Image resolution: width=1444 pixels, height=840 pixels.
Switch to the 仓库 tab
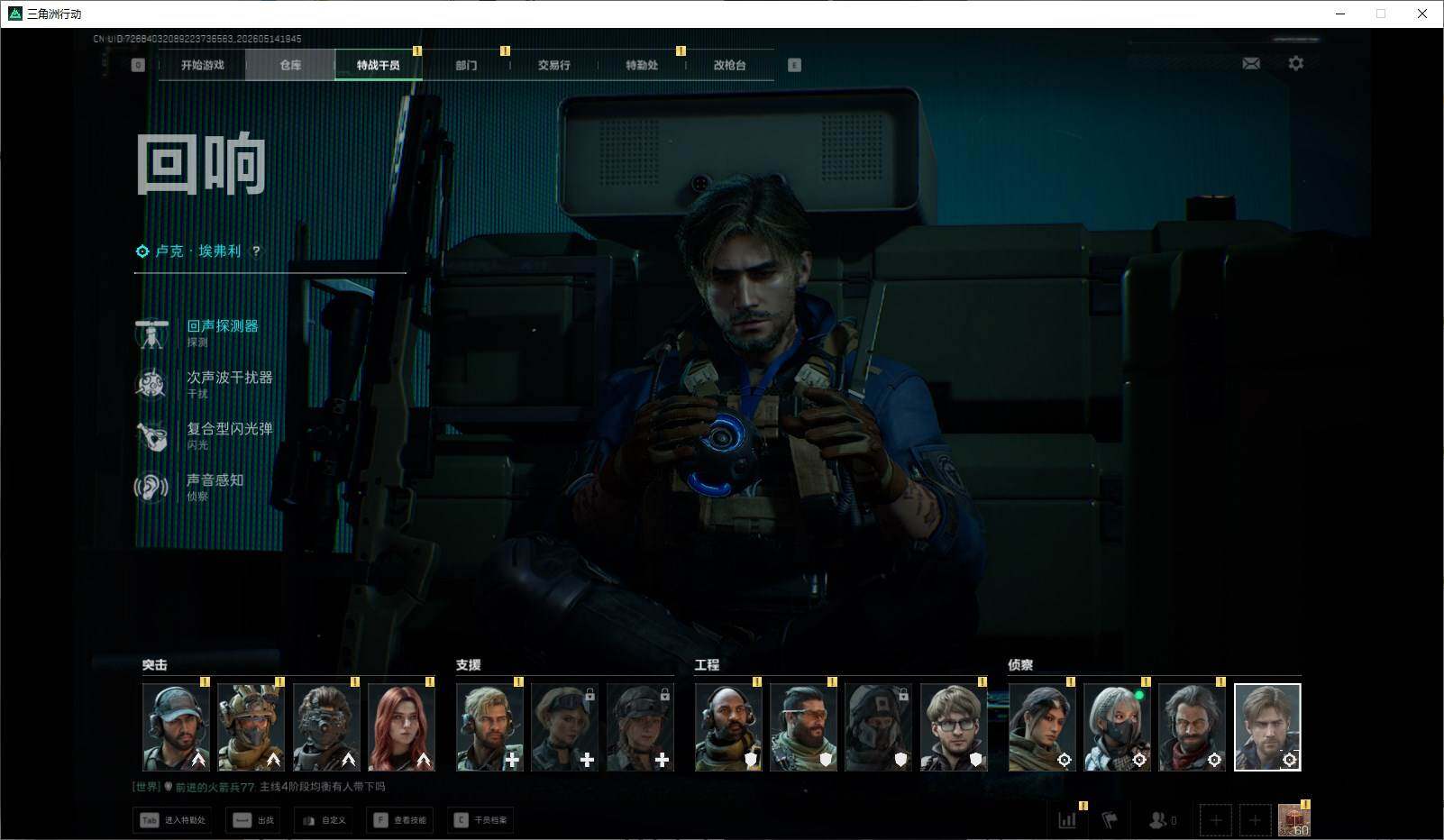(290, 65)
